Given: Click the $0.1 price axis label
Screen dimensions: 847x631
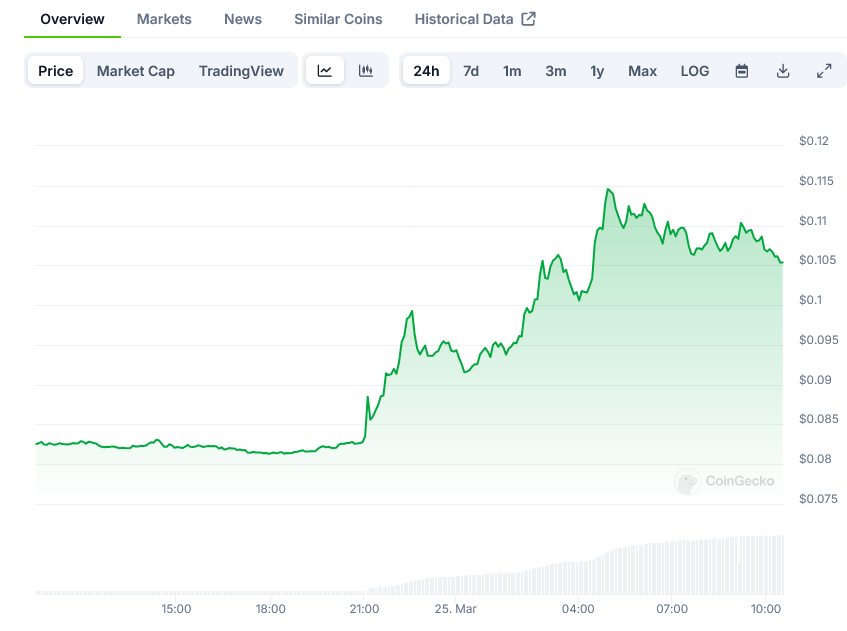Looking at the screenshot, I should 810,300.
